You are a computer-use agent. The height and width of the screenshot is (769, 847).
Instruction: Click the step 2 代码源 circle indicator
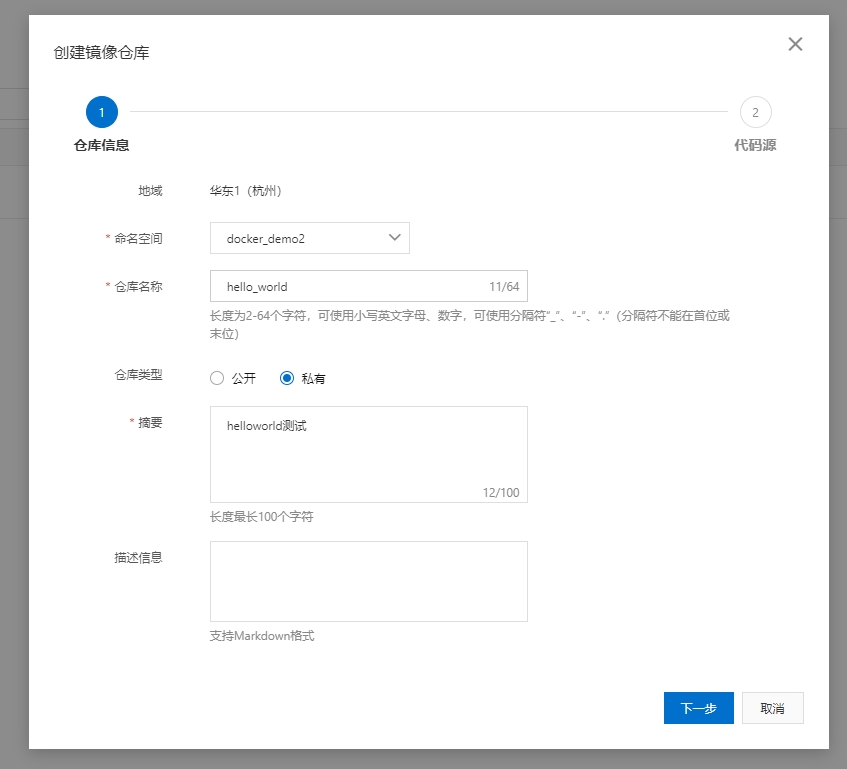coord(755,112)
